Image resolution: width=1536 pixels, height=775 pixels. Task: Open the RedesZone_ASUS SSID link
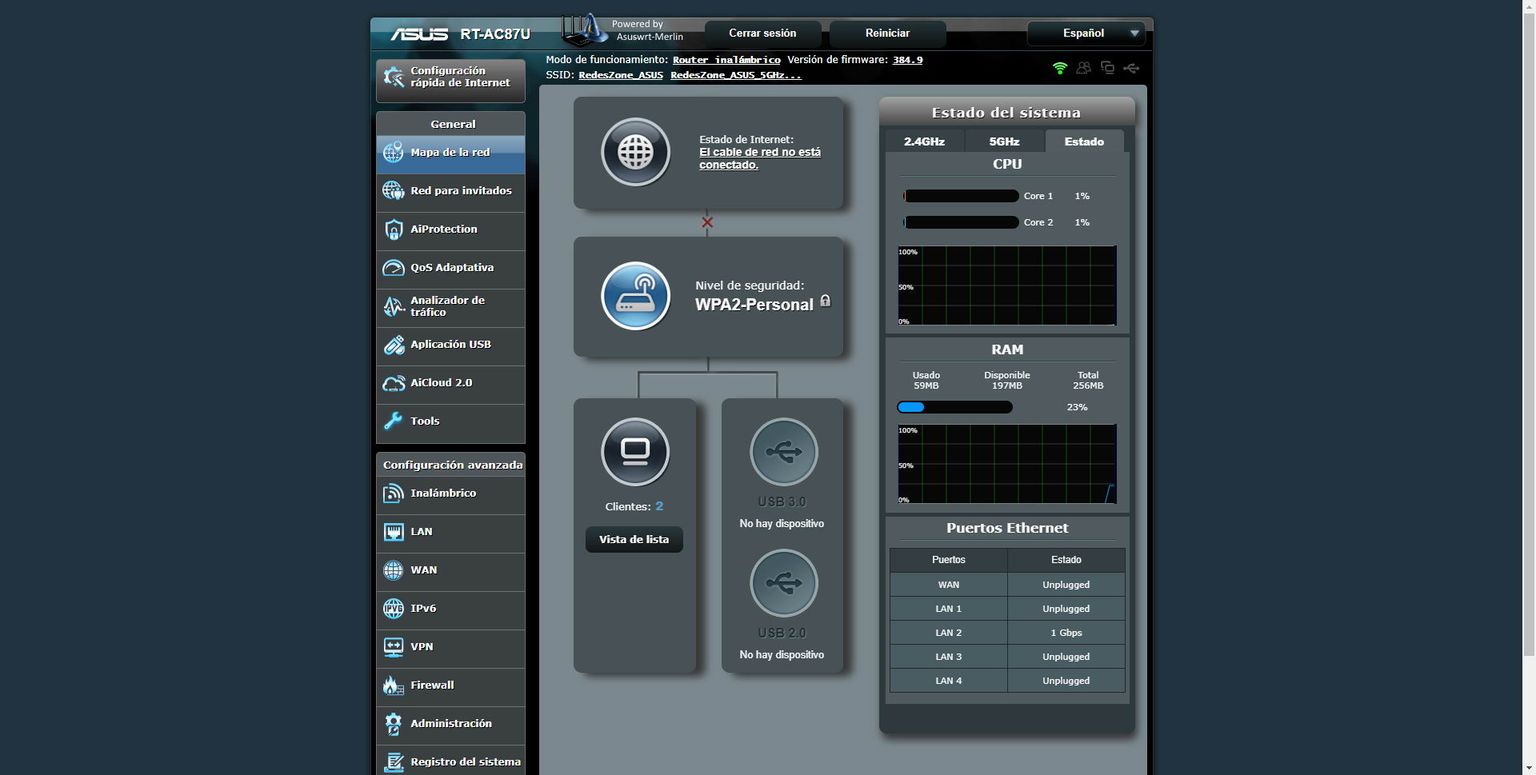[621, 75]
